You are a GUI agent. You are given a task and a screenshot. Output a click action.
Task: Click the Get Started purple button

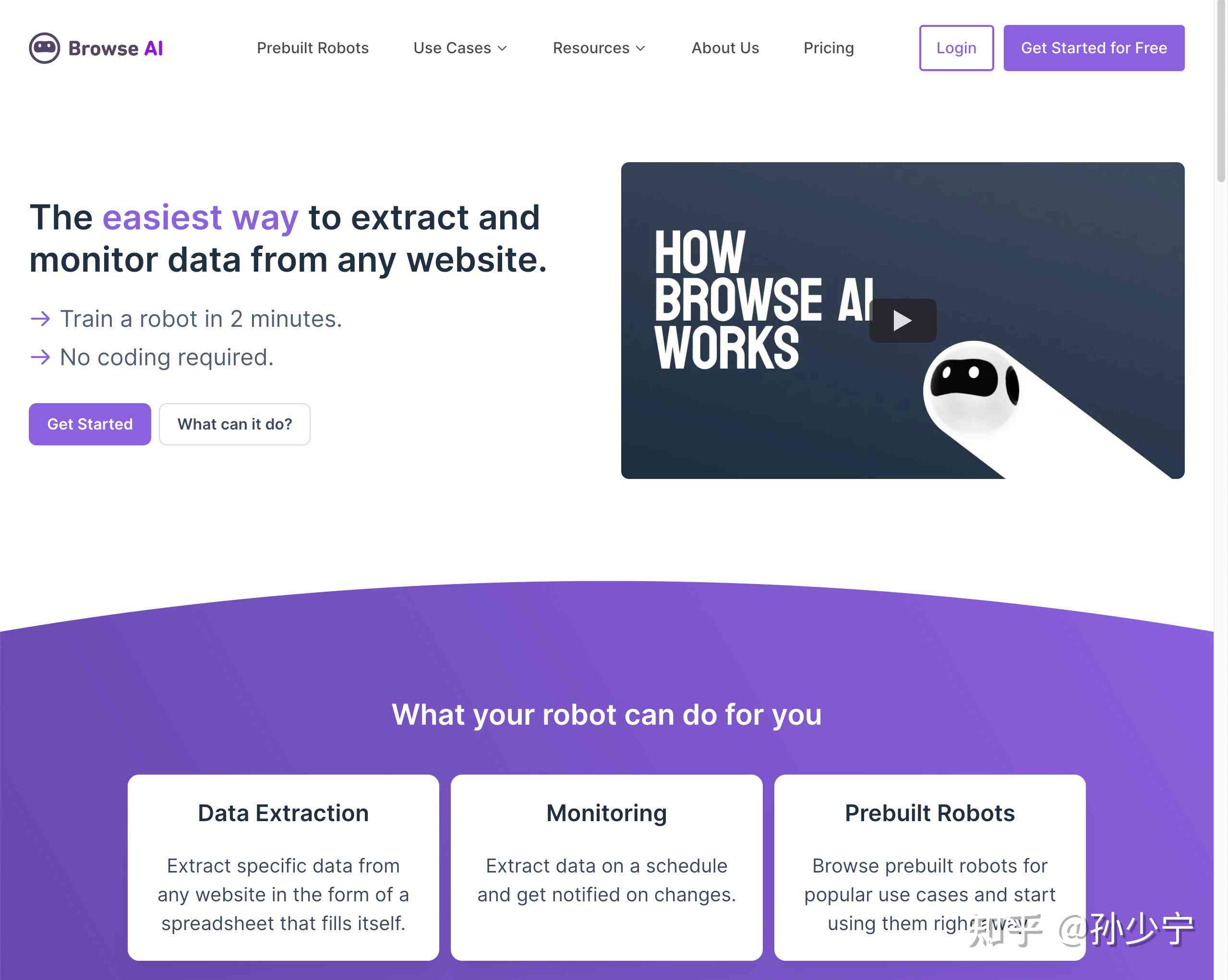pos(89,423)
